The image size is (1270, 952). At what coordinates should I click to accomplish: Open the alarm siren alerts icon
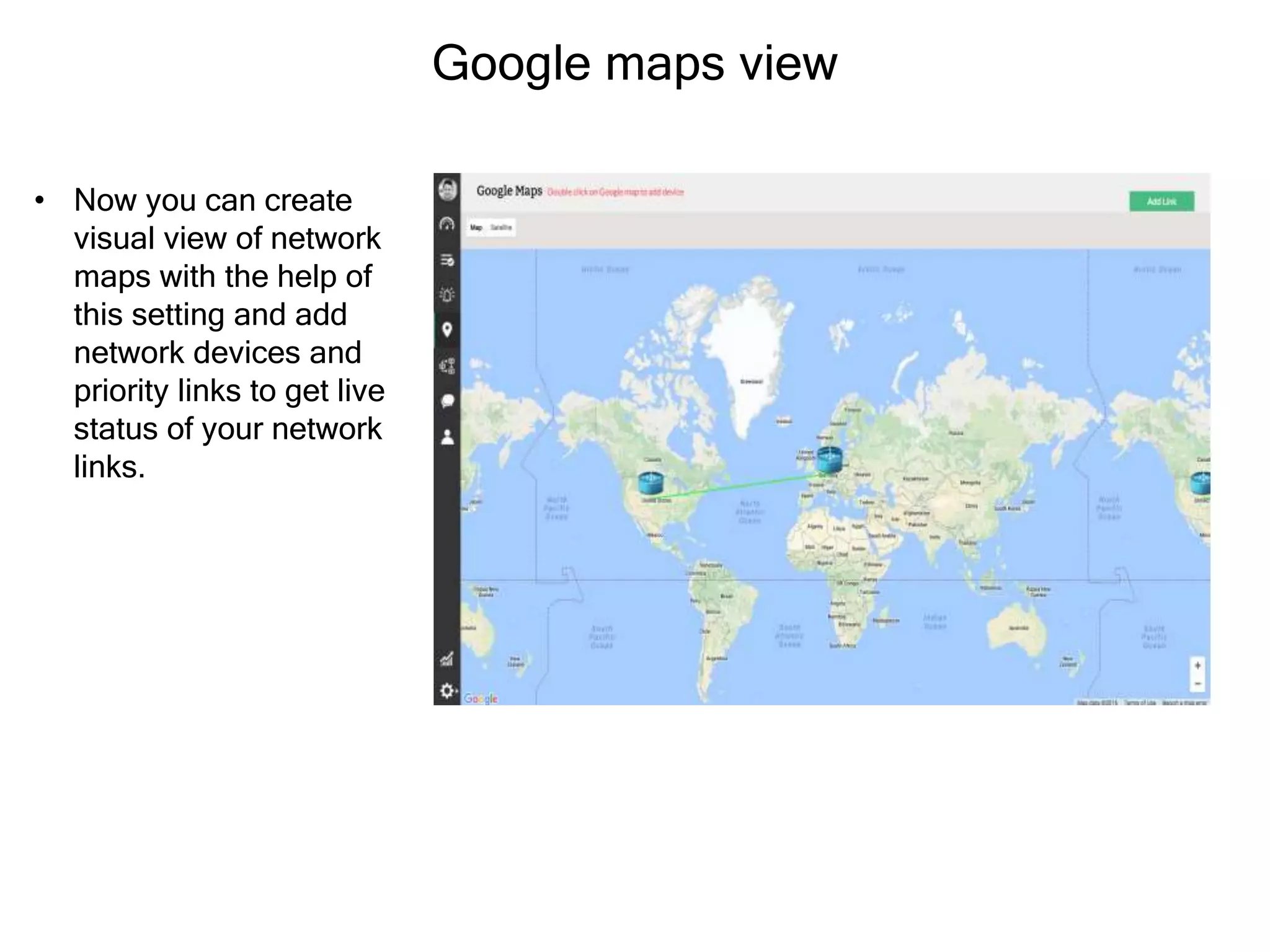click(x=447, y=294)
